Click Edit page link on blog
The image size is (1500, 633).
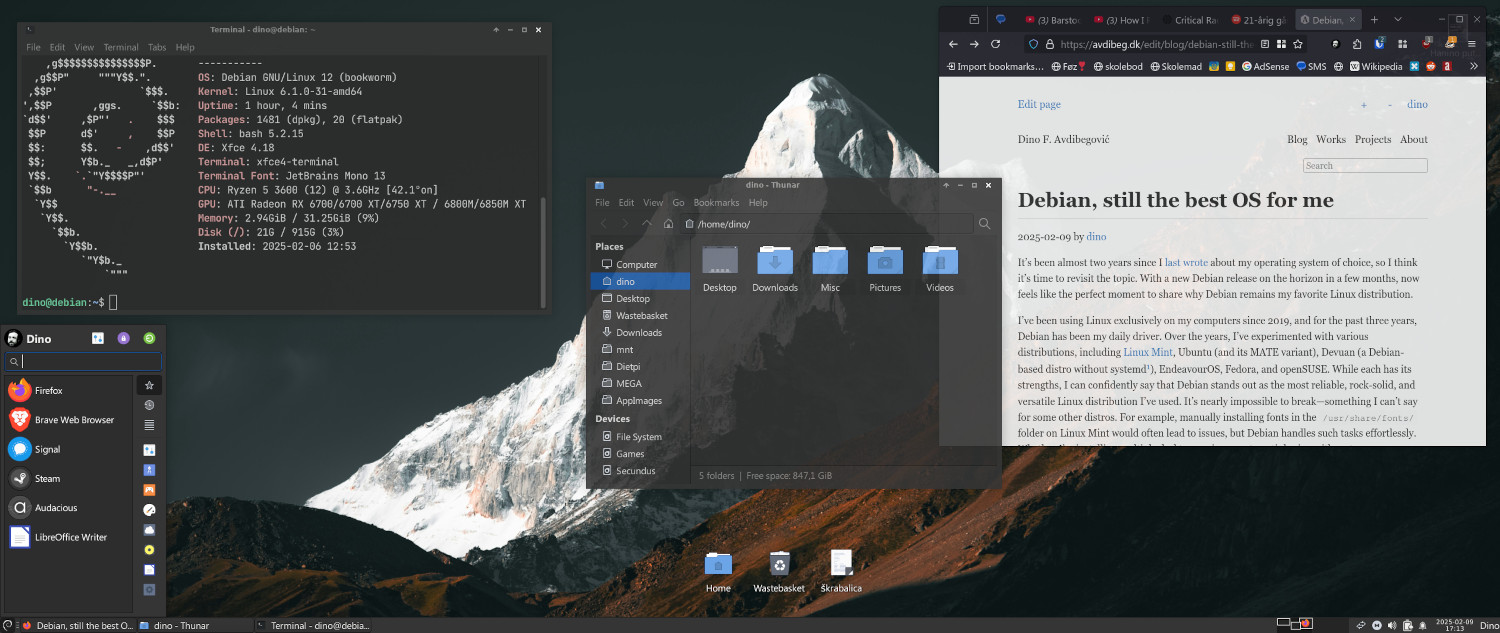point(1039,104)
